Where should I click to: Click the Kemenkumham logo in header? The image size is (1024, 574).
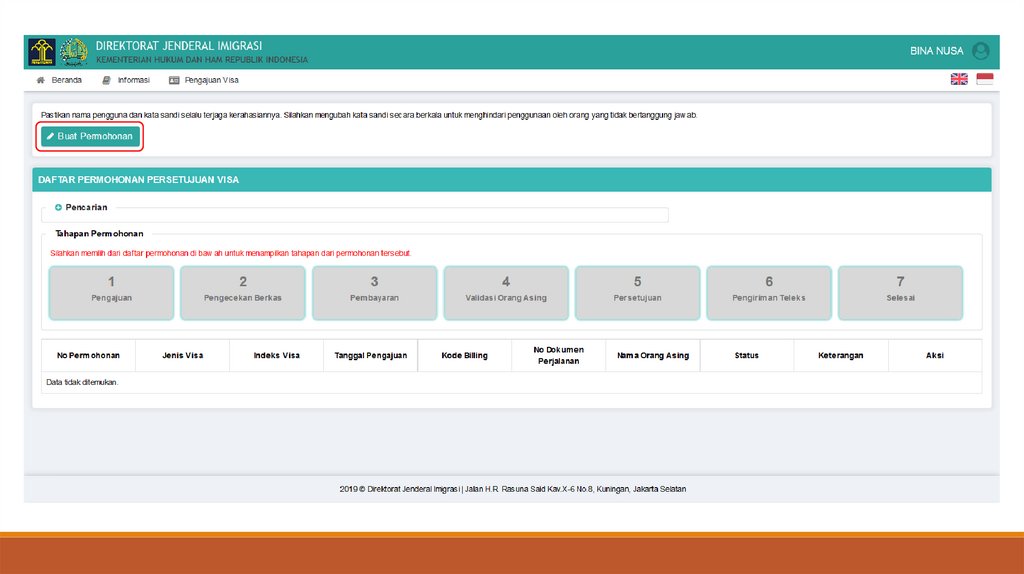coord(42,52)
